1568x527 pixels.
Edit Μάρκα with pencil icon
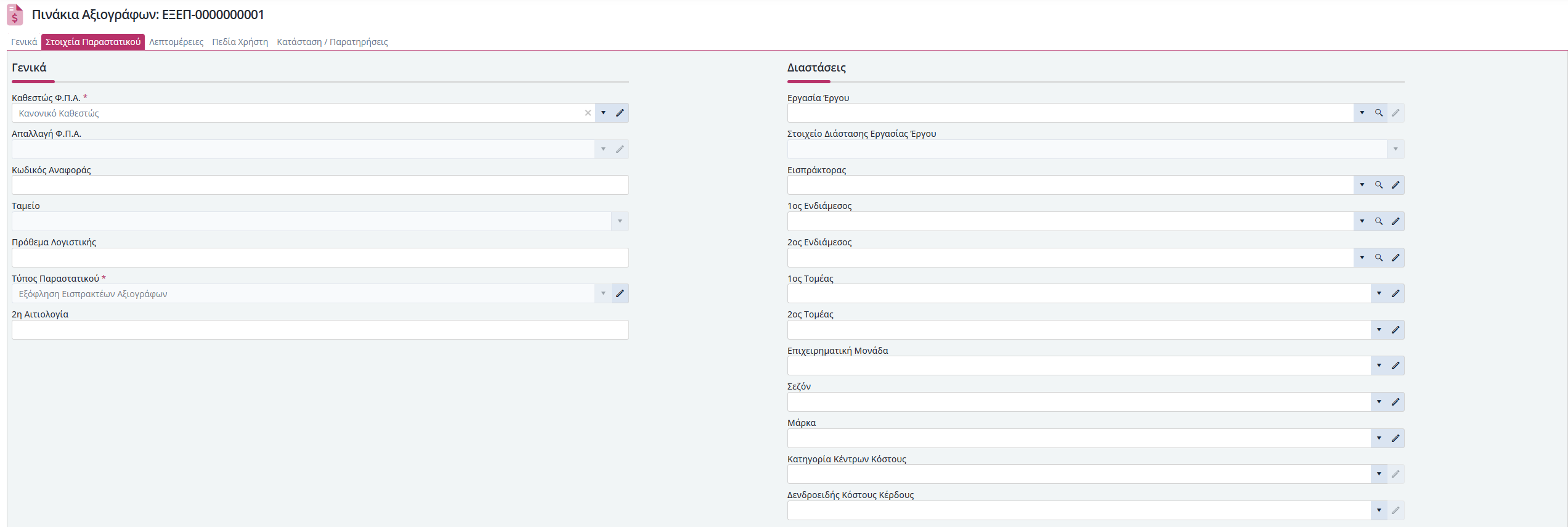[x=1395, y=438]
